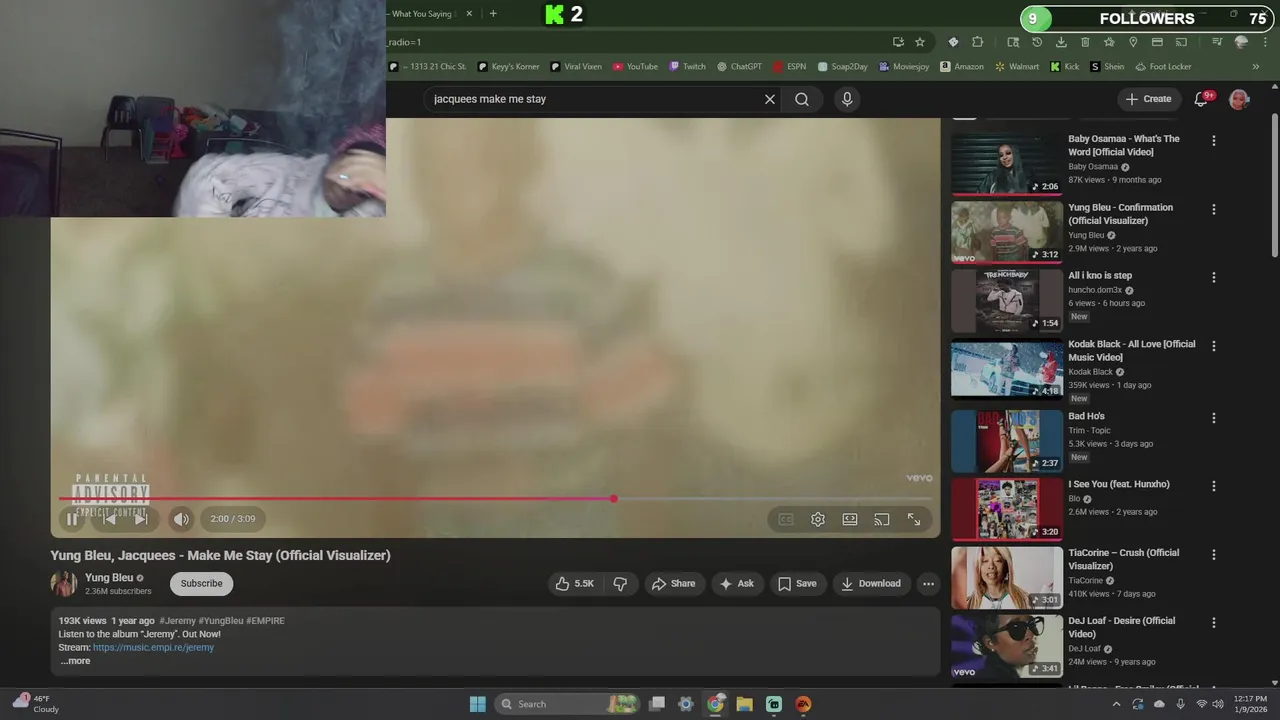Viewport: 1280px width, 720px height.
Task: Open the Chrome three-dot menu
Action: [x=1266, y=42]
